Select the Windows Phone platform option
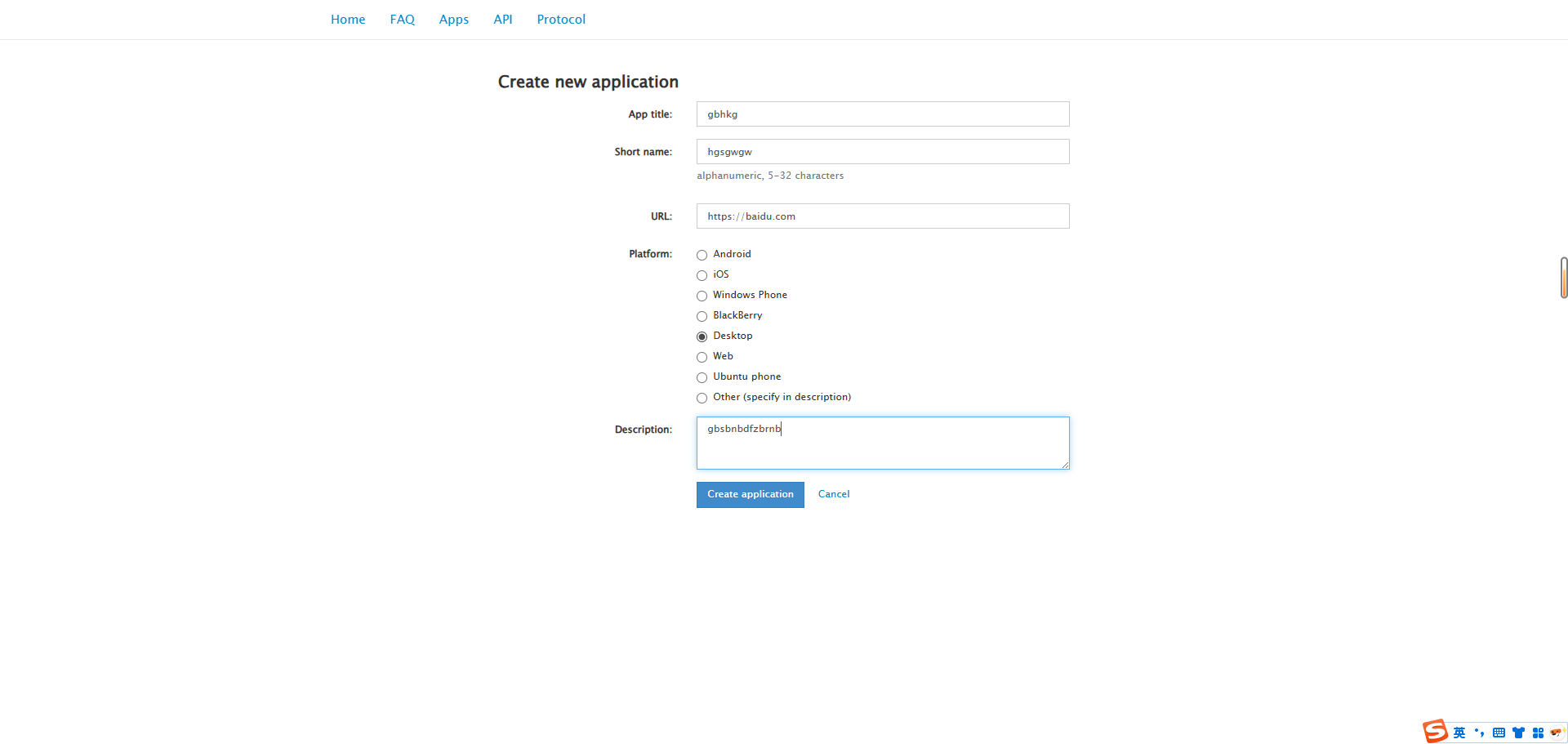The width and height of the screenshot is (1568, 744). [x=702, y=296]
